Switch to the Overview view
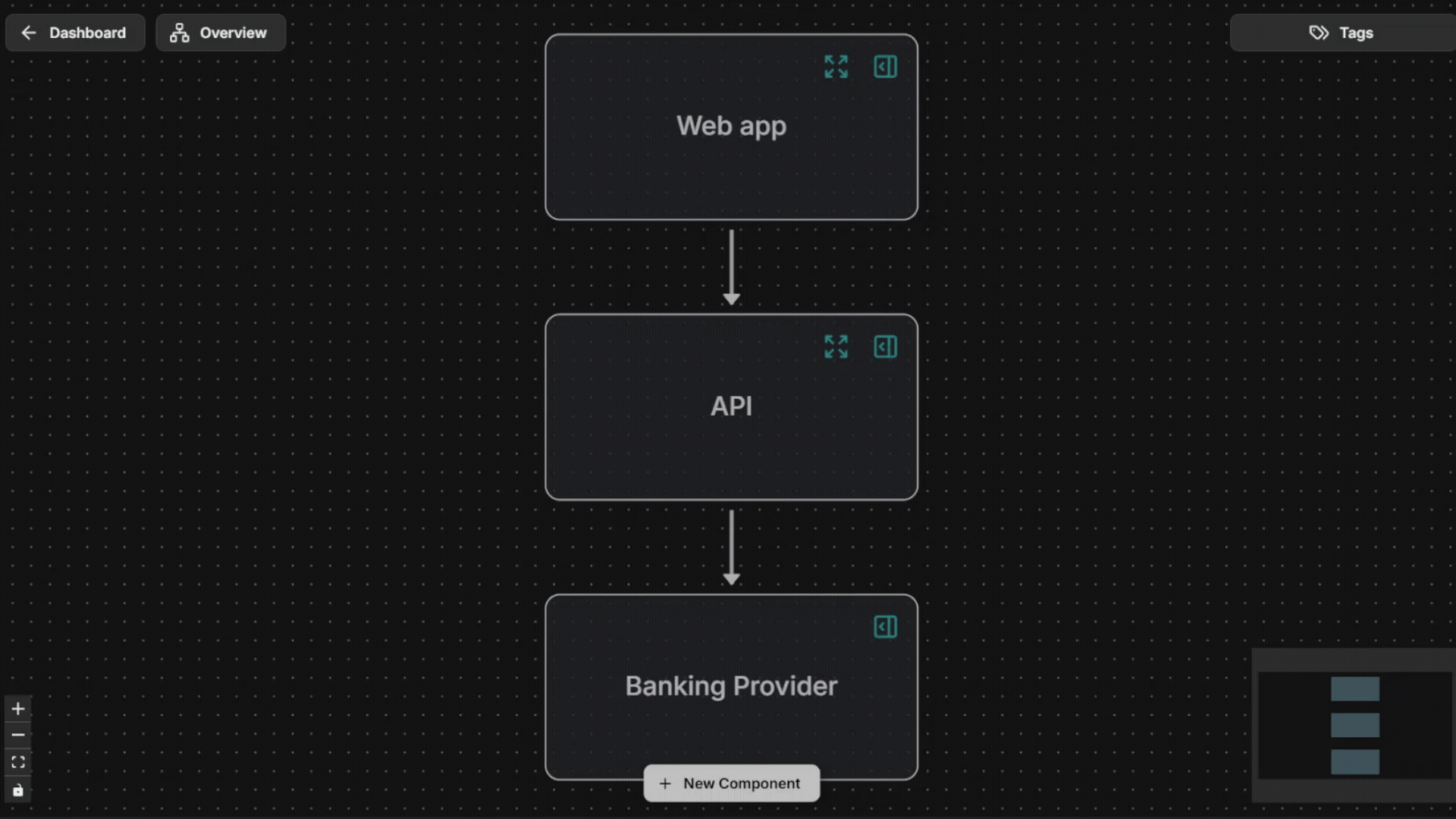Viewport: 1456px width, 819px height. 220,33
